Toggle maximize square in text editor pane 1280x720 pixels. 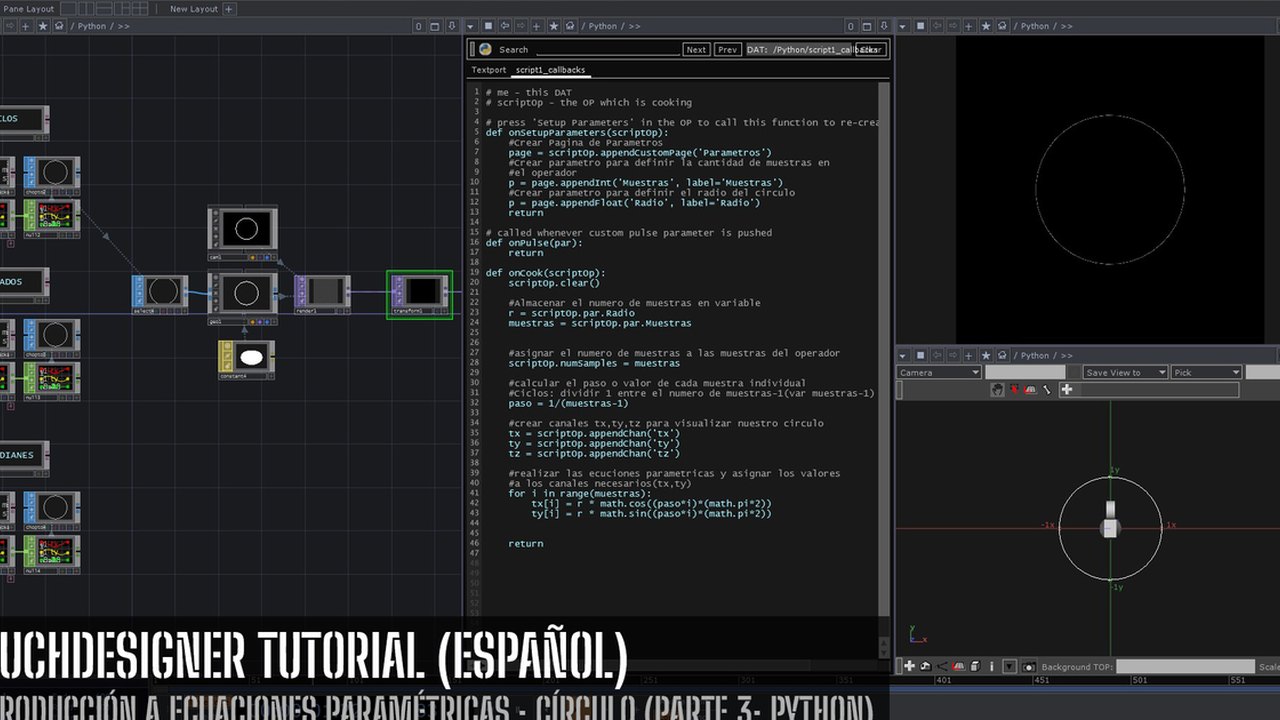pyautogui.click(x=488, y=26)
